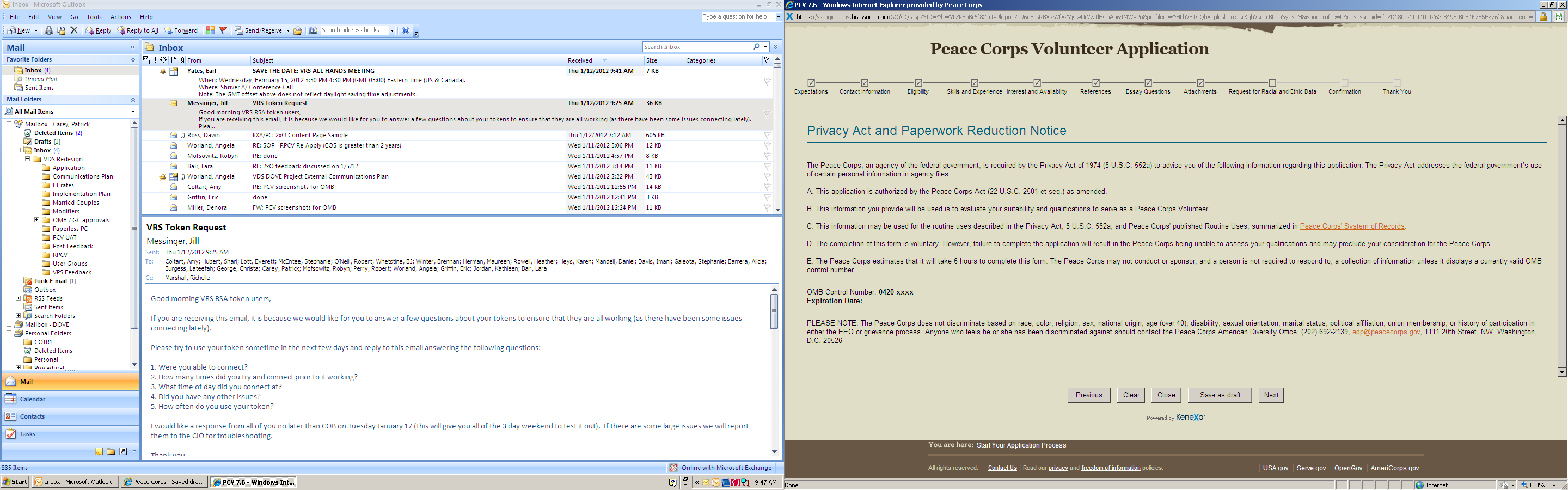Expand the Mailbox - DOVE tree node
This screenshot has width=1568, height=490.
tap(9, 324)
